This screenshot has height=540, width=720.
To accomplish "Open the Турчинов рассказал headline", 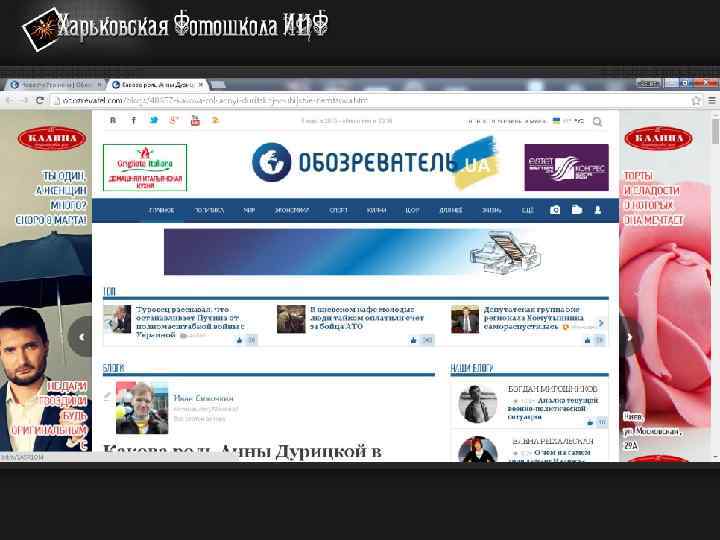I will 190,322.
